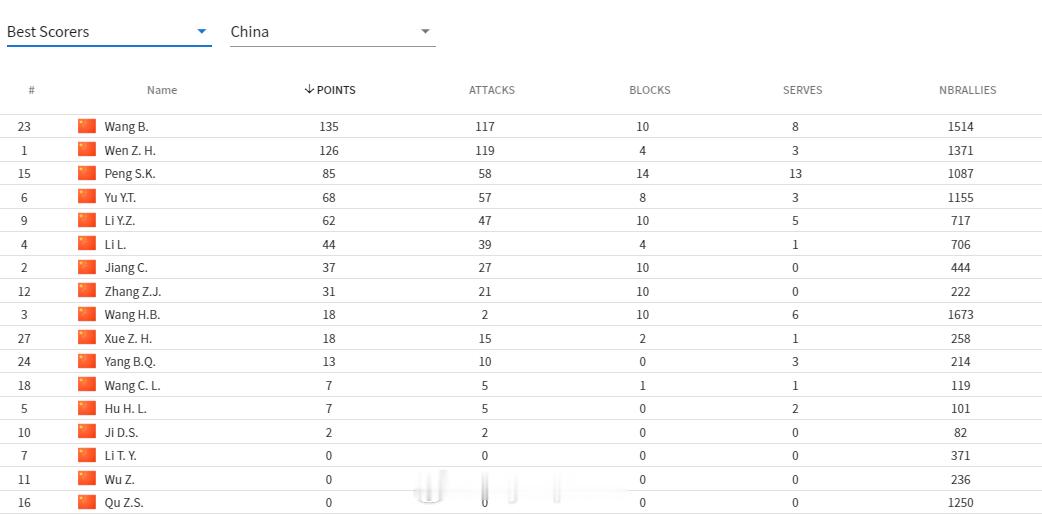Screen dimensions: 1042x514
Task: Open player Li Y.Z. name link
Action: [120, 221]
